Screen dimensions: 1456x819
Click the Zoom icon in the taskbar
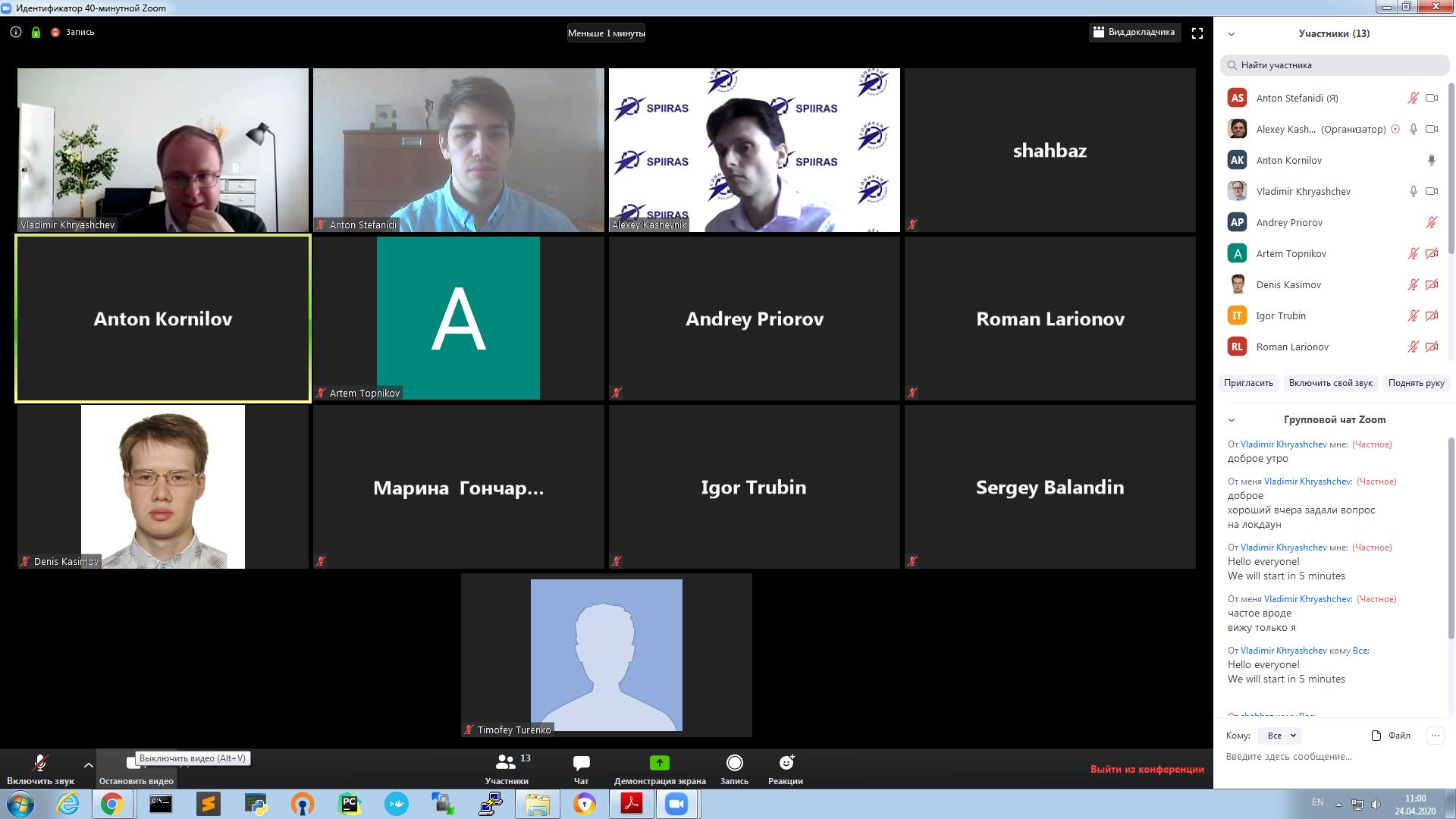[x=676, y=804]
